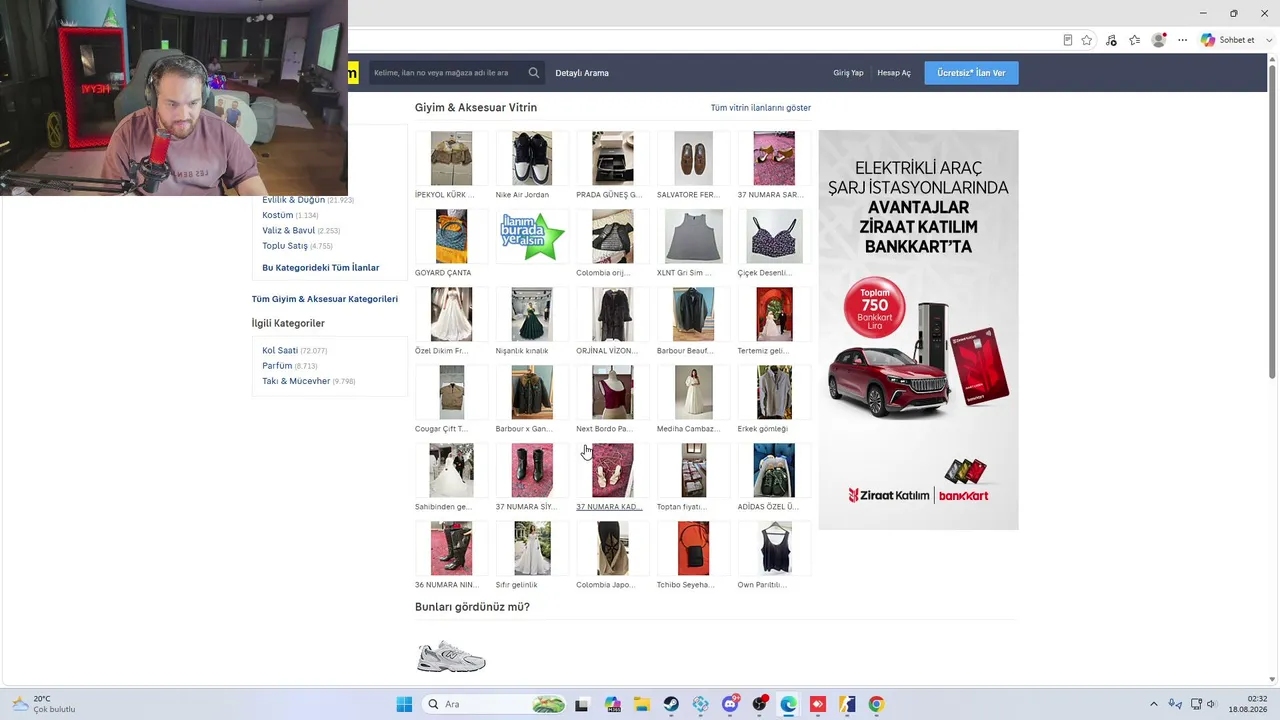
Task: Click the Ücretsiz İlan Ver button
Action: click(x=971, y=73)
